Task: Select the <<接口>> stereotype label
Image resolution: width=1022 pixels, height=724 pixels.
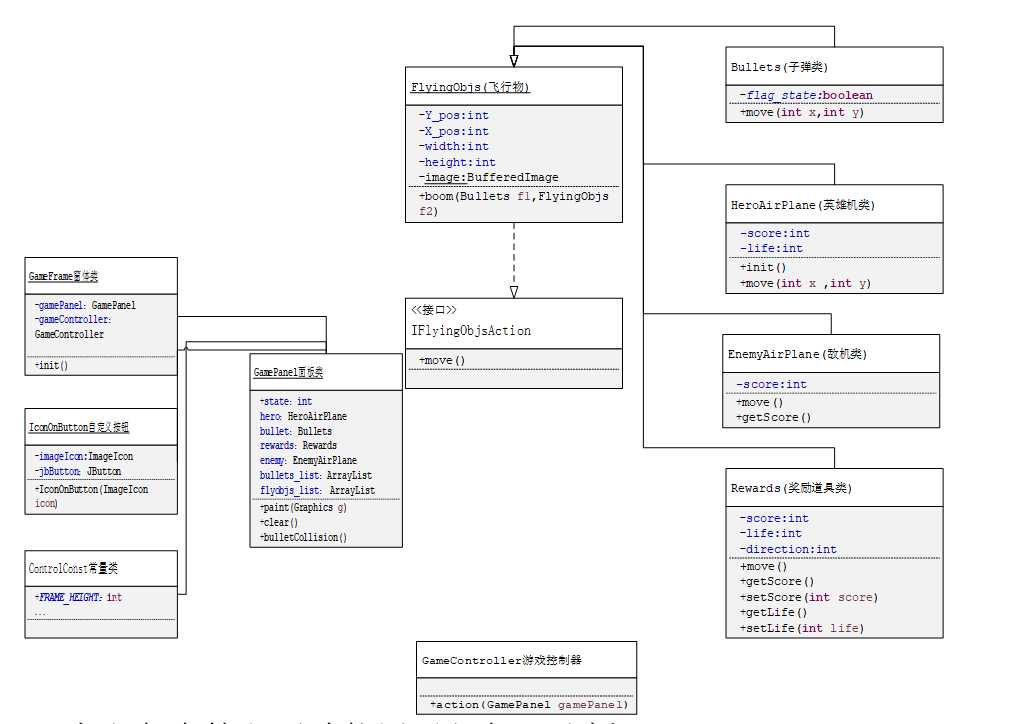Action: pyautogui.click(x=433, y=310)
